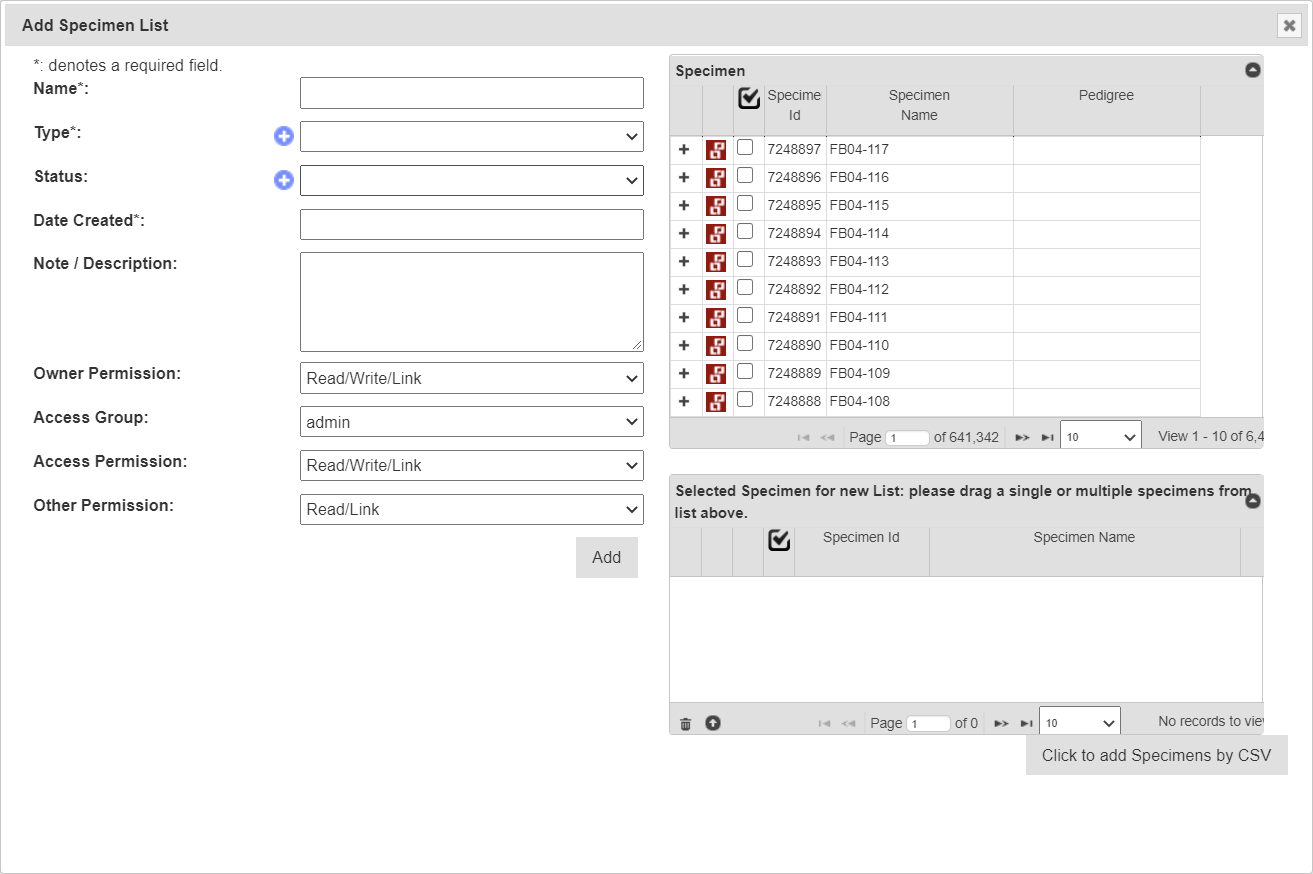Click the blue plus icon beside Type
Viewport: 1313px width, 874px height.
coord(284,136)
